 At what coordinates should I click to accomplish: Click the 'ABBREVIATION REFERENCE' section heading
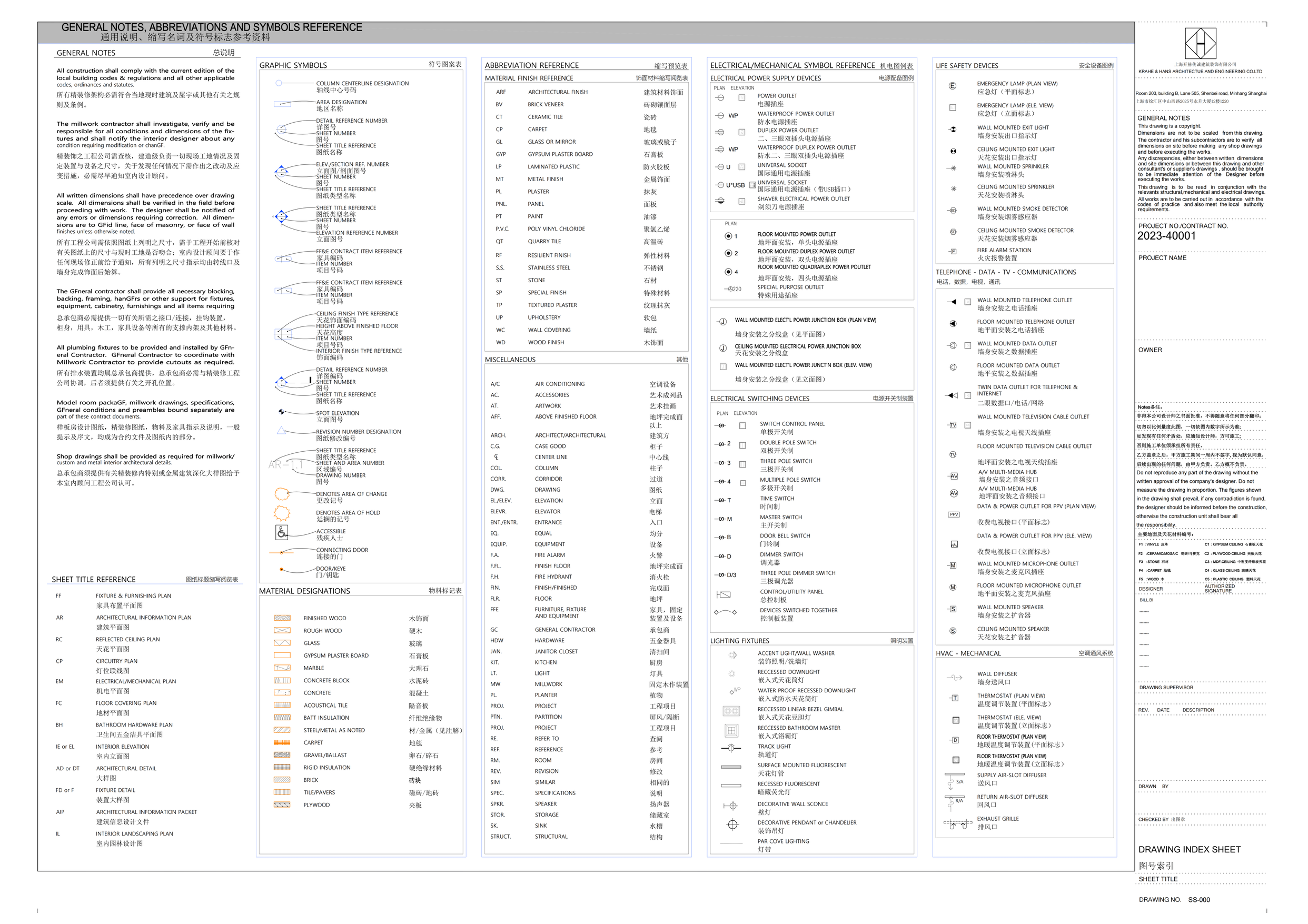point(531,65)
